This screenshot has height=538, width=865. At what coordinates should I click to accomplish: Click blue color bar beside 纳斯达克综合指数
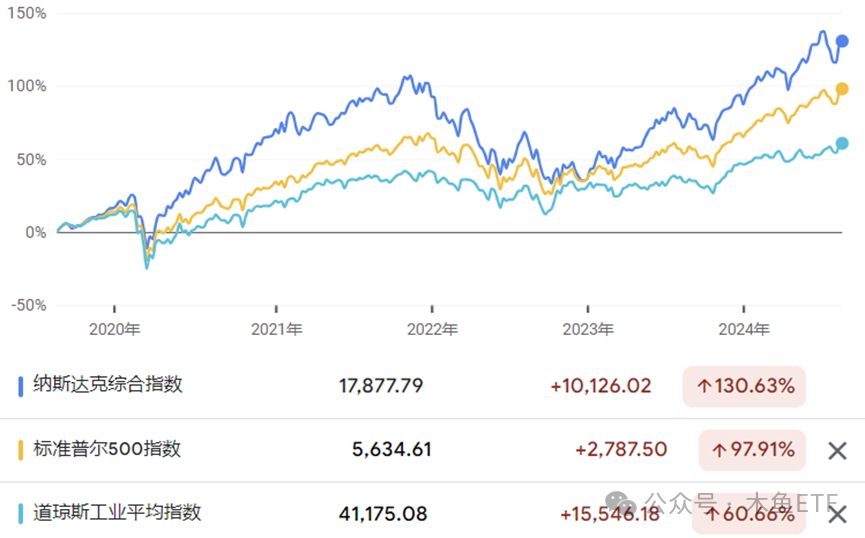(x=21, y=386)
